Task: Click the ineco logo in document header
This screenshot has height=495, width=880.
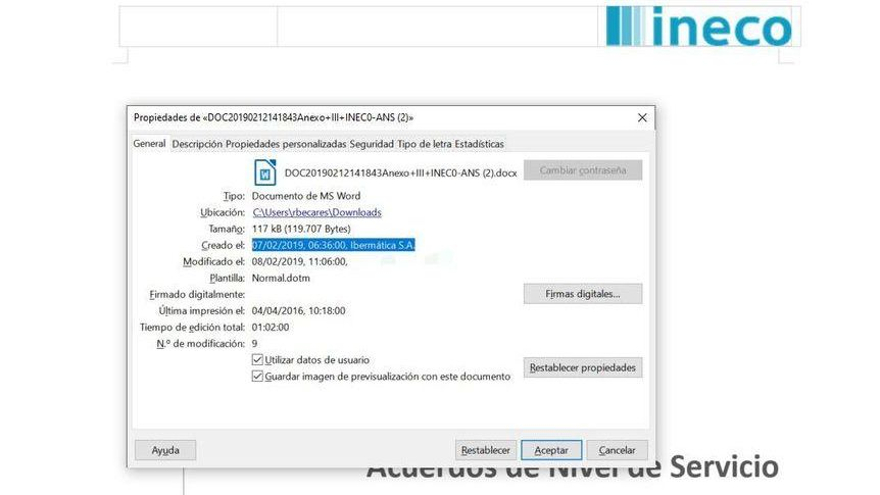Action: click(699, 26)
